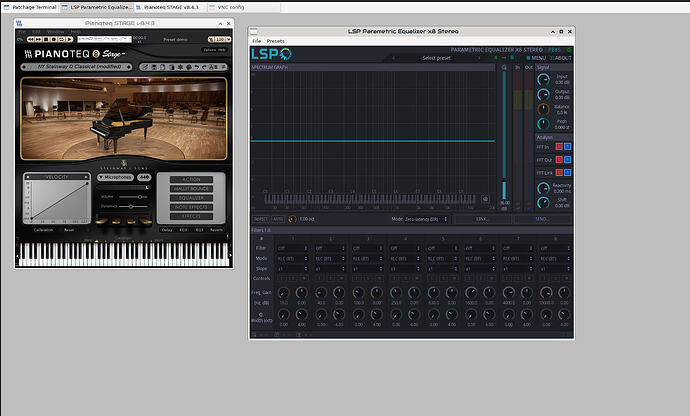Open filter 1 Mode dropdown showing RLC (BT)

(293, 259)
